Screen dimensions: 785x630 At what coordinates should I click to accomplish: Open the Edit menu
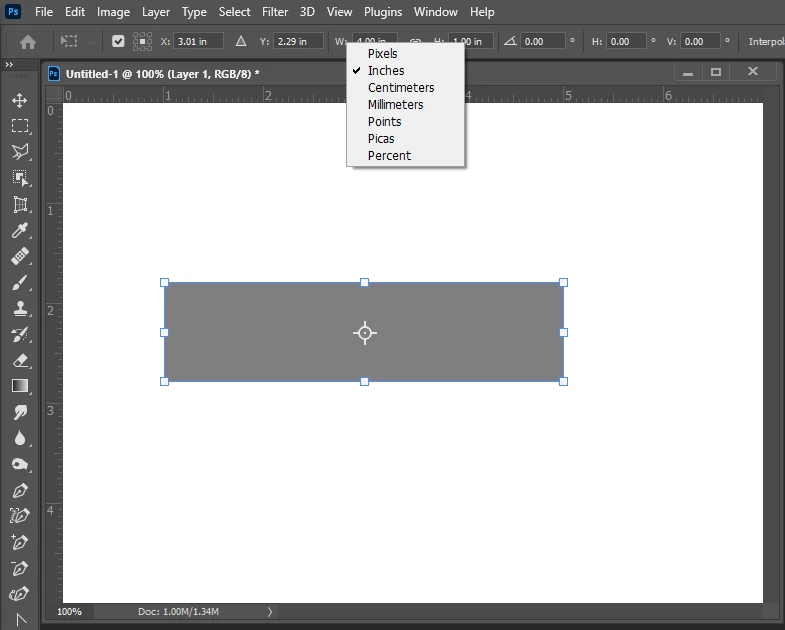[75, 12]
